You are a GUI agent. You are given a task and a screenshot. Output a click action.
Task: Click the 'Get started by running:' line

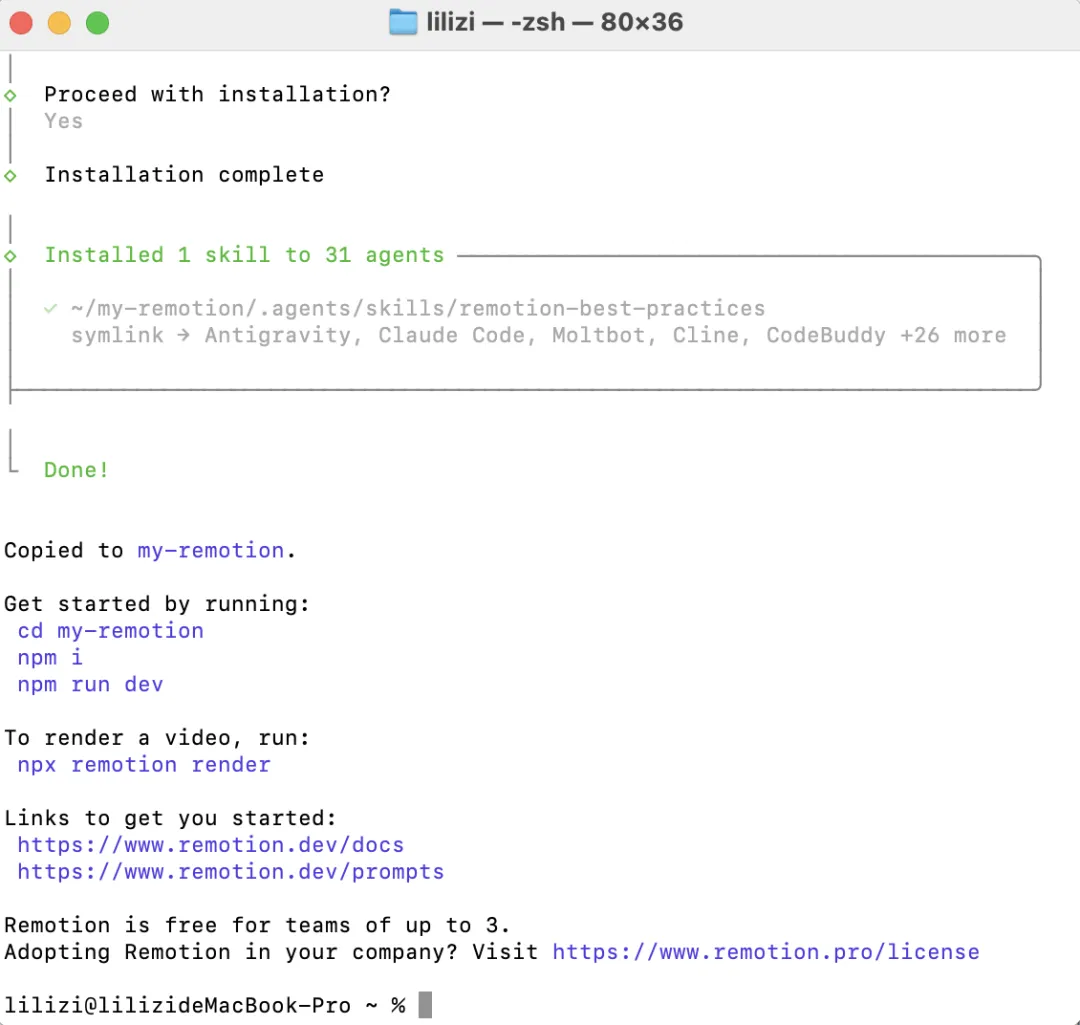click(x=157, y=604)
